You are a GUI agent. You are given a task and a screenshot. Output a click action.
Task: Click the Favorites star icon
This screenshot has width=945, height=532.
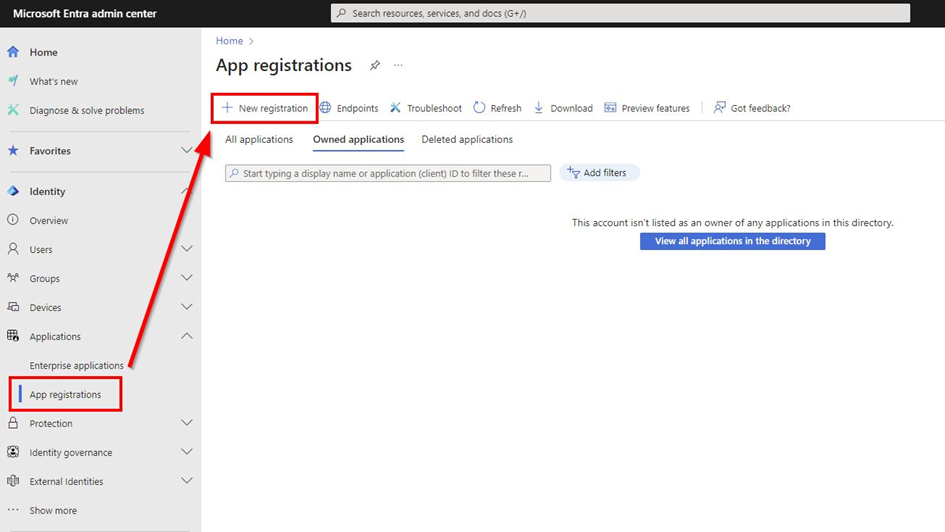click(13, 151)
